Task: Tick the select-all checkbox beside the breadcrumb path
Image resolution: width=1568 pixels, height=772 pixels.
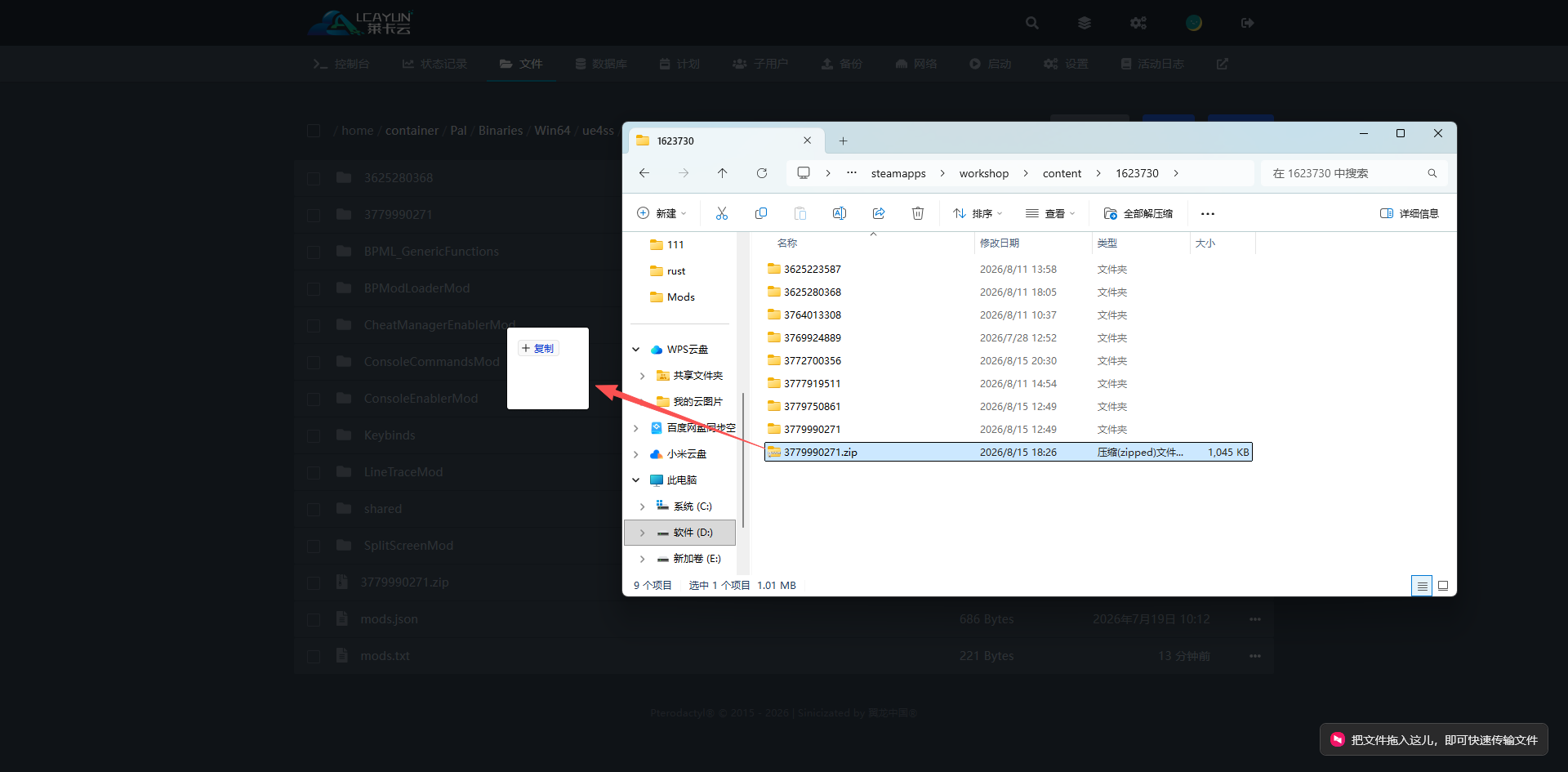Action: 314,131
